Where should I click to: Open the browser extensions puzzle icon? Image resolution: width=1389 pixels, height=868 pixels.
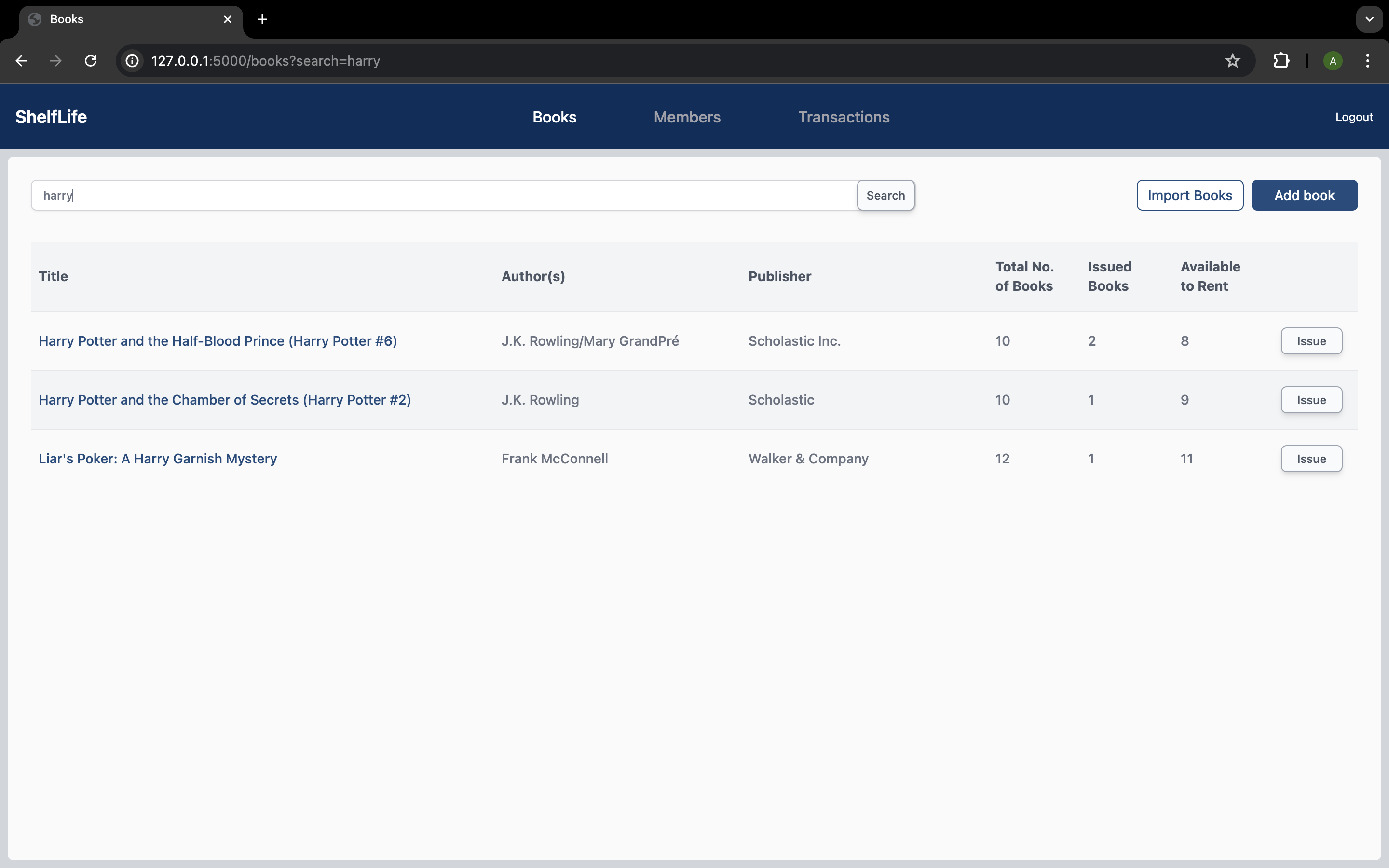point(1281,61)
